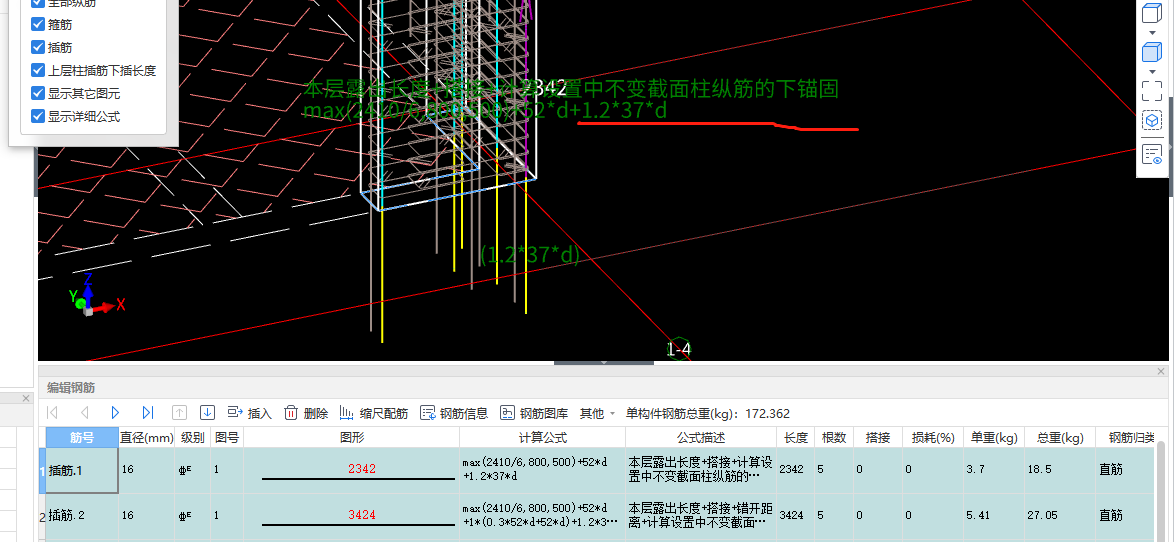Click the panel splitter handle above 编辑钢筋
1175x542 pixels.
(603, 363)
